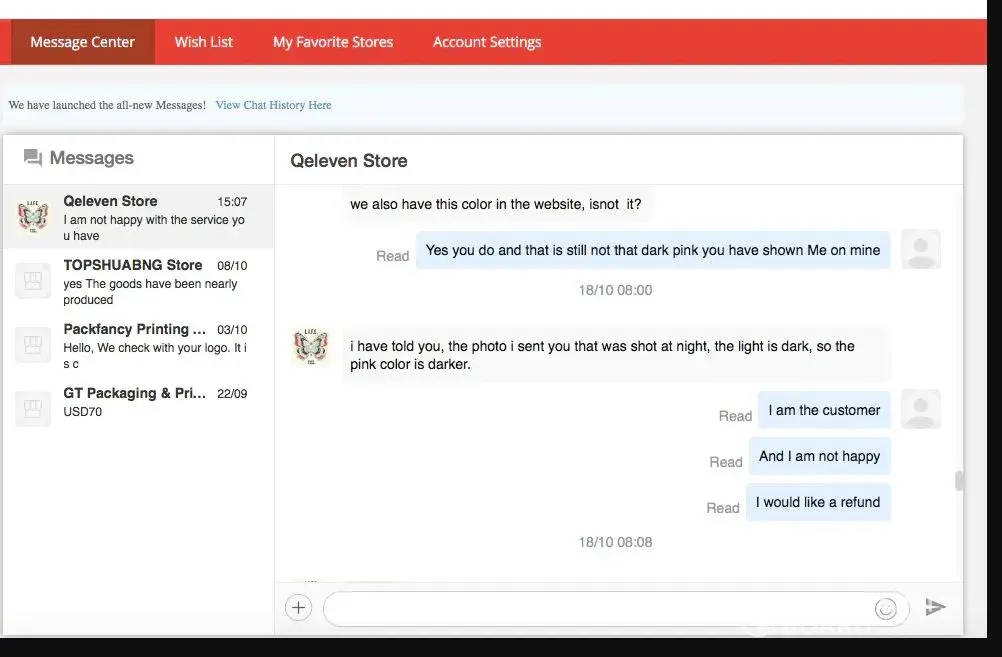Click TOPSHUABNG Store shop icon
This screenshot has width=1002, height=657.
[x=33, y=280]
